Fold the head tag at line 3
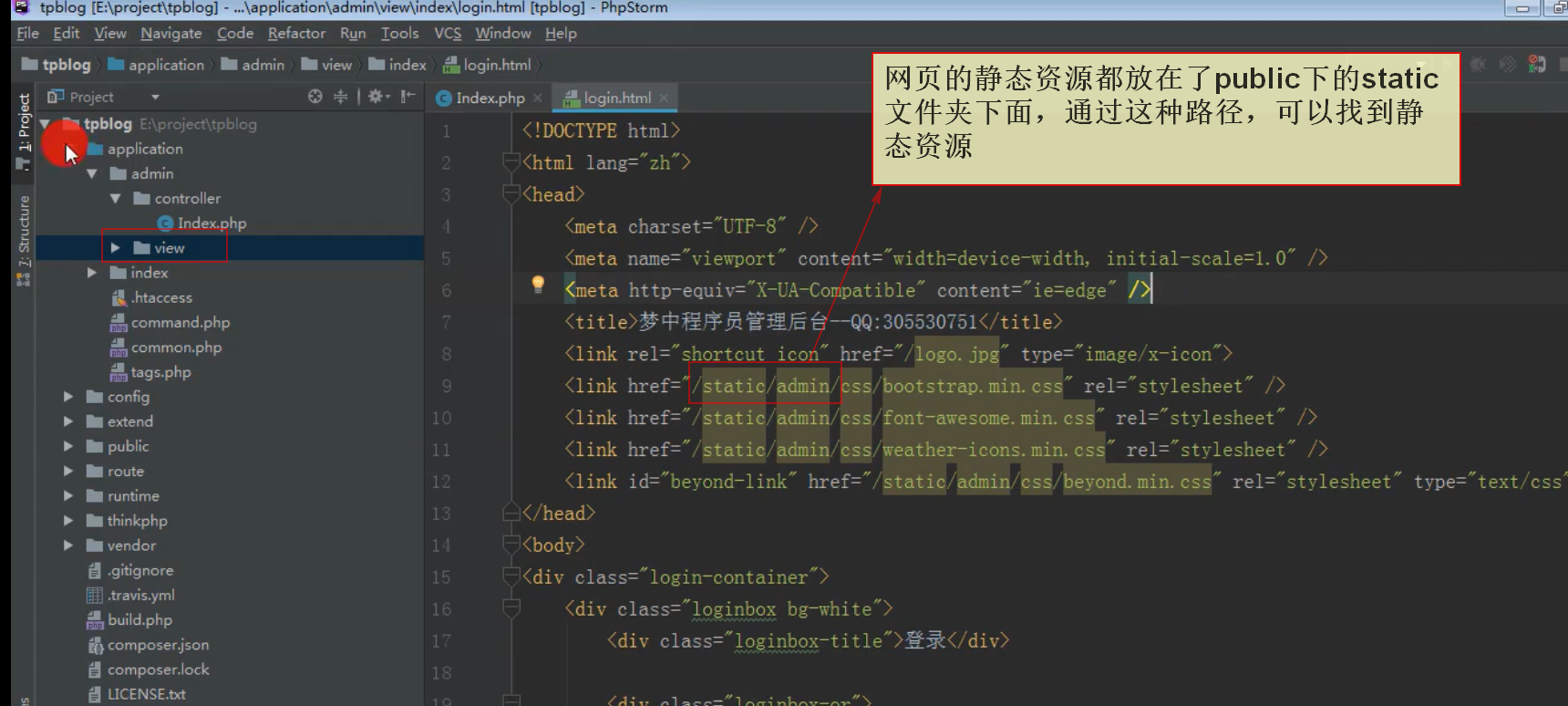 (511, 194)
